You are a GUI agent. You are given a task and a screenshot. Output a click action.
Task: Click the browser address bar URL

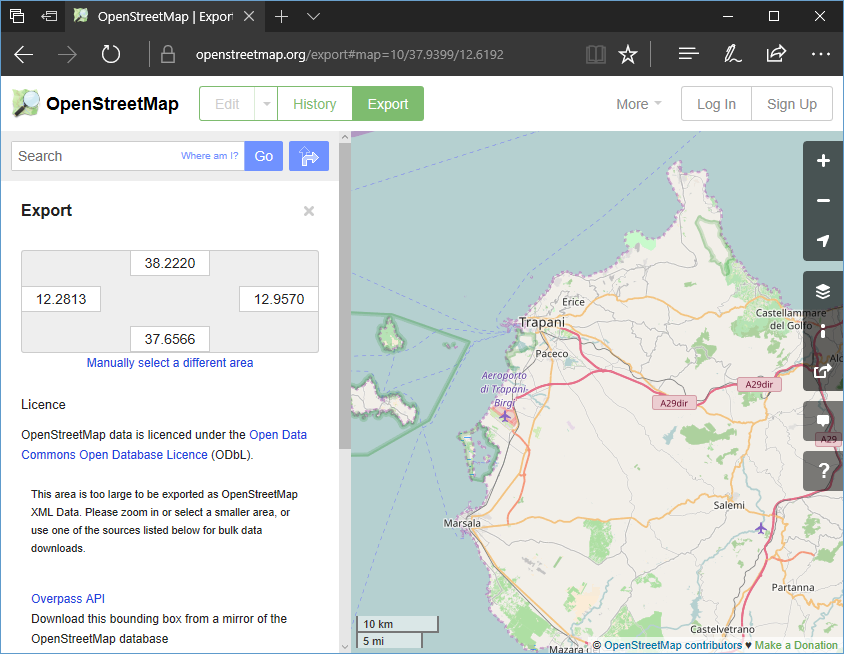[x=349, y=54]
